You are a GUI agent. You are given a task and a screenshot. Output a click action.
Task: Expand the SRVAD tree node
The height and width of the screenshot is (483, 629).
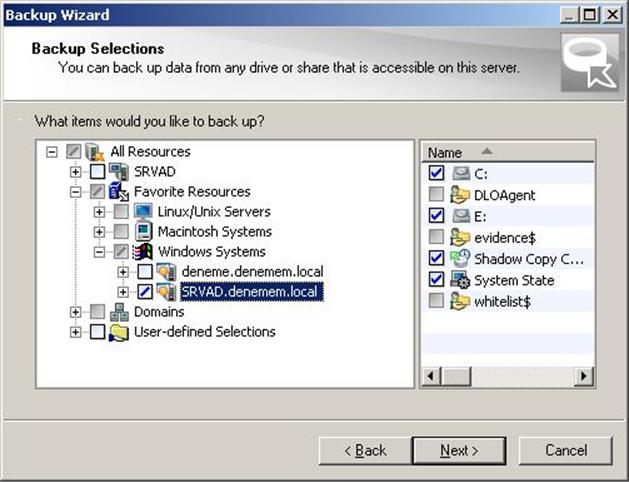[x=75, y=172]
